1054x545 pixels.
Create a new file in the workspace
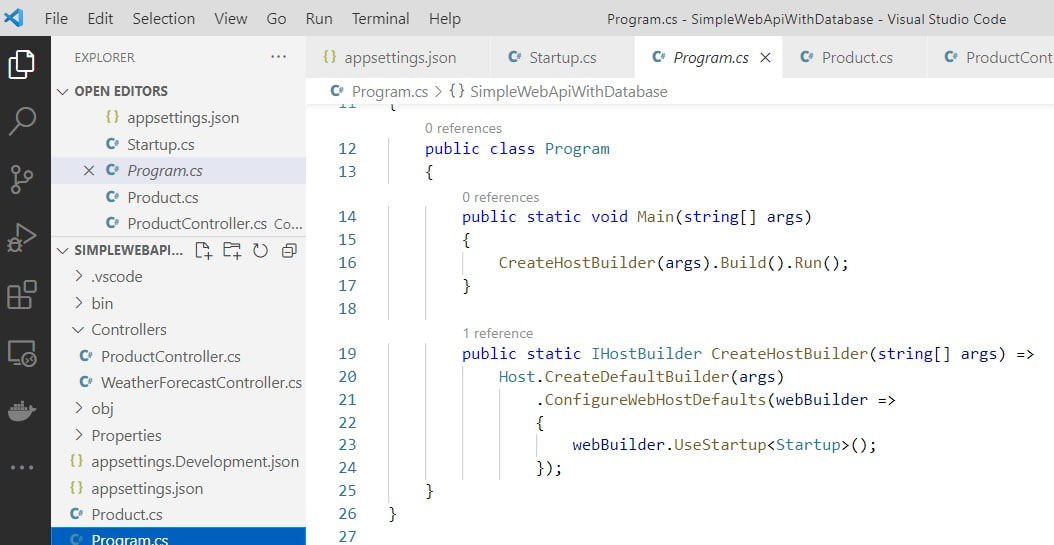point(204,251)
